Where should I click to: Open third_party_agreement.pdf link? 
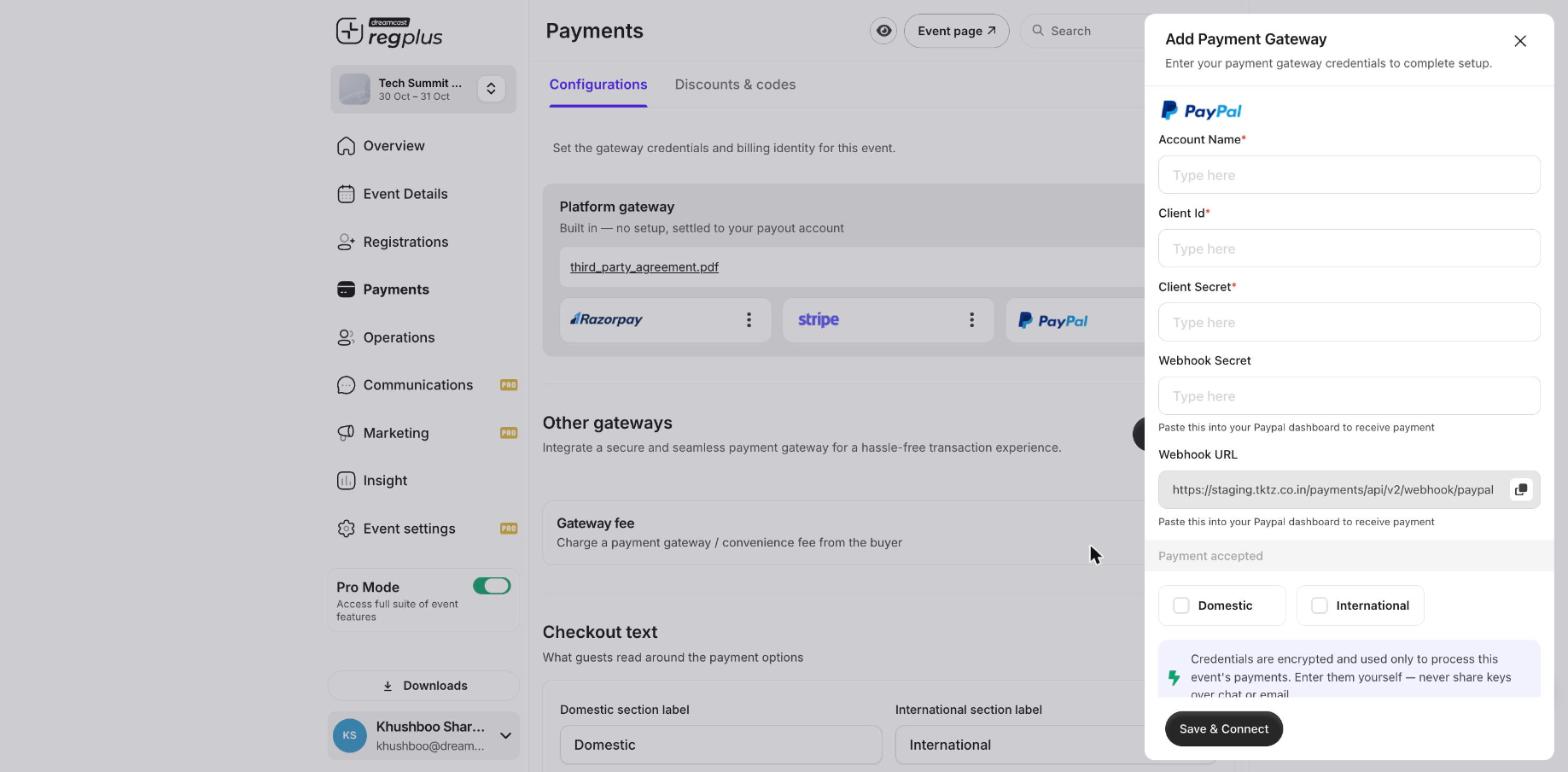(644, 267)
